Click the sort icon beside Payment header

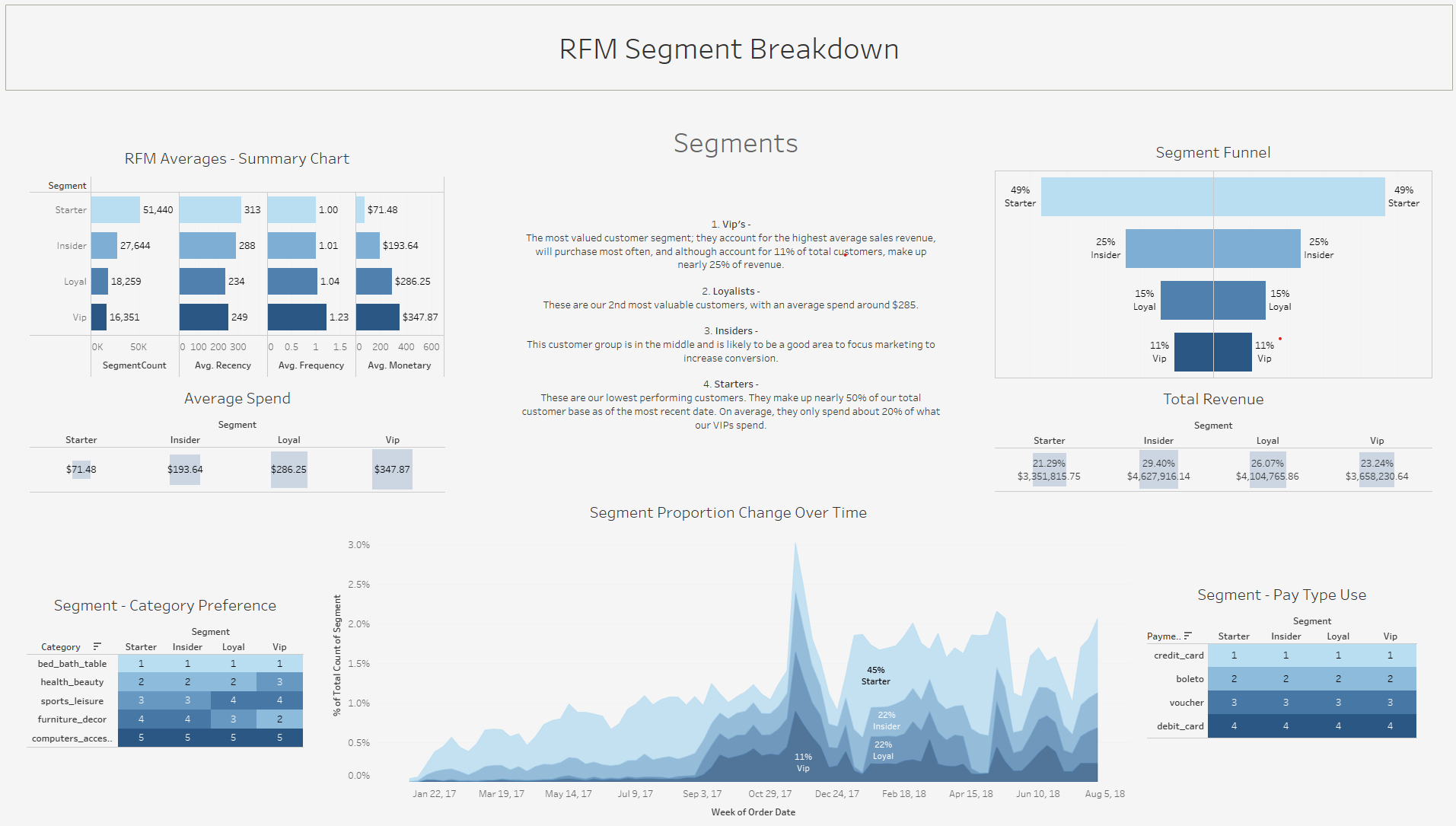(x=1187, y=636)
